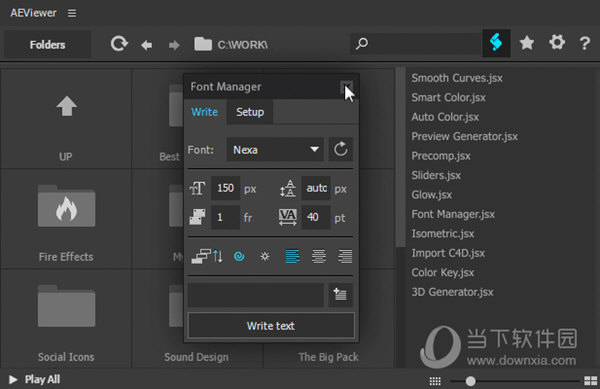Select Preview Generator.jsx script
The width and height of the screenshot is (600, 389).
click(465, 137)
